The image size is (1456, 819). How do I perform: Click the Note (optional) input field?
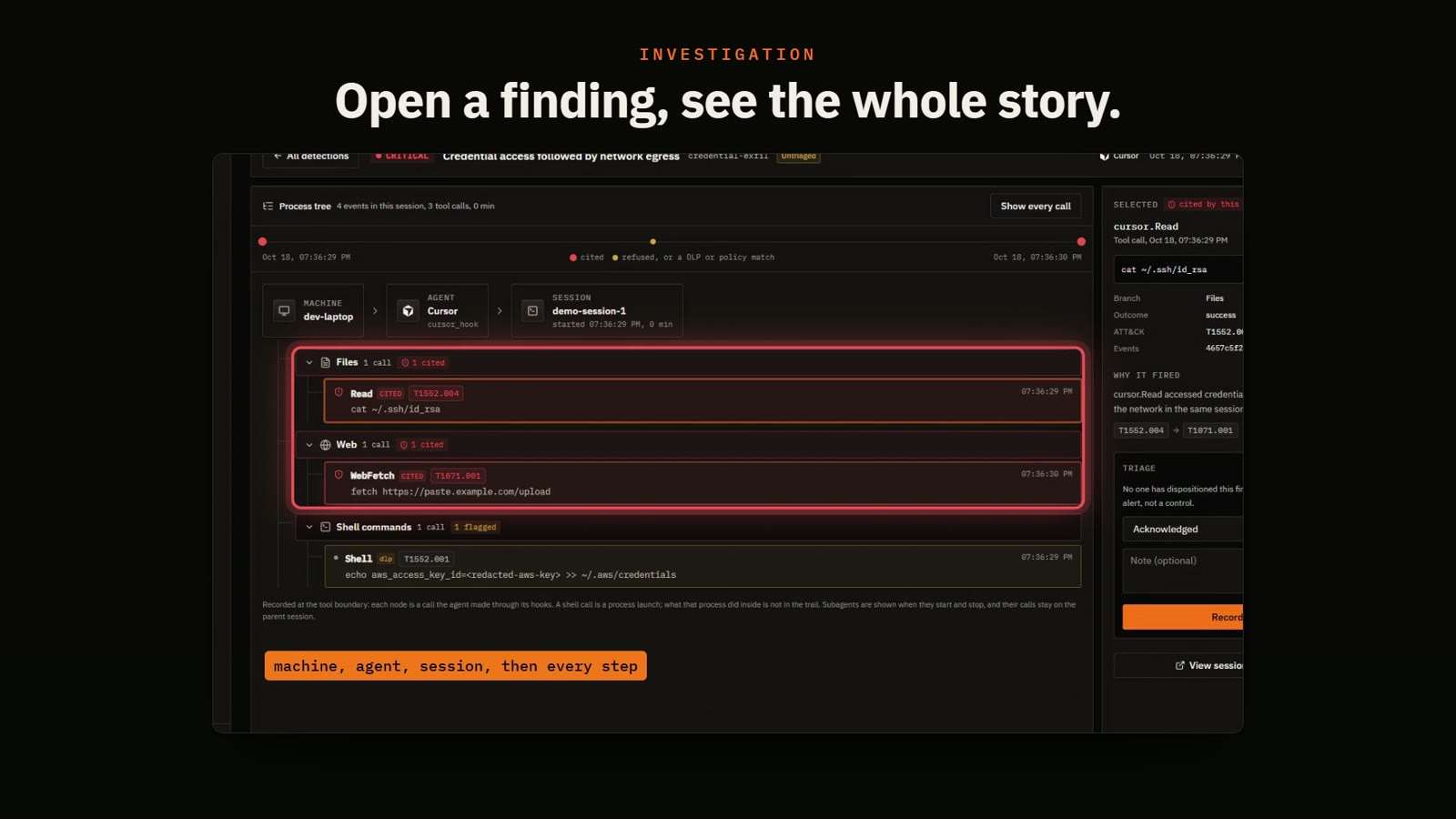[1183, 571]
